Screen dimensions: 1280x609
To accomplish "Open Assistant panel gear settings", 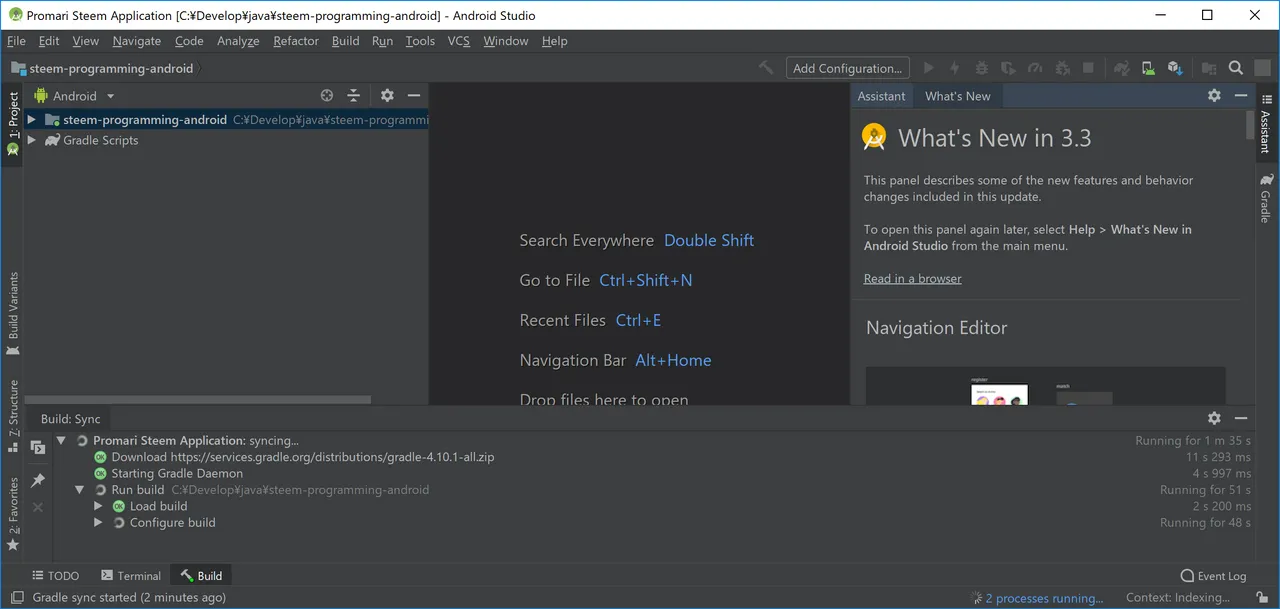I will [x=1214, y=96].
